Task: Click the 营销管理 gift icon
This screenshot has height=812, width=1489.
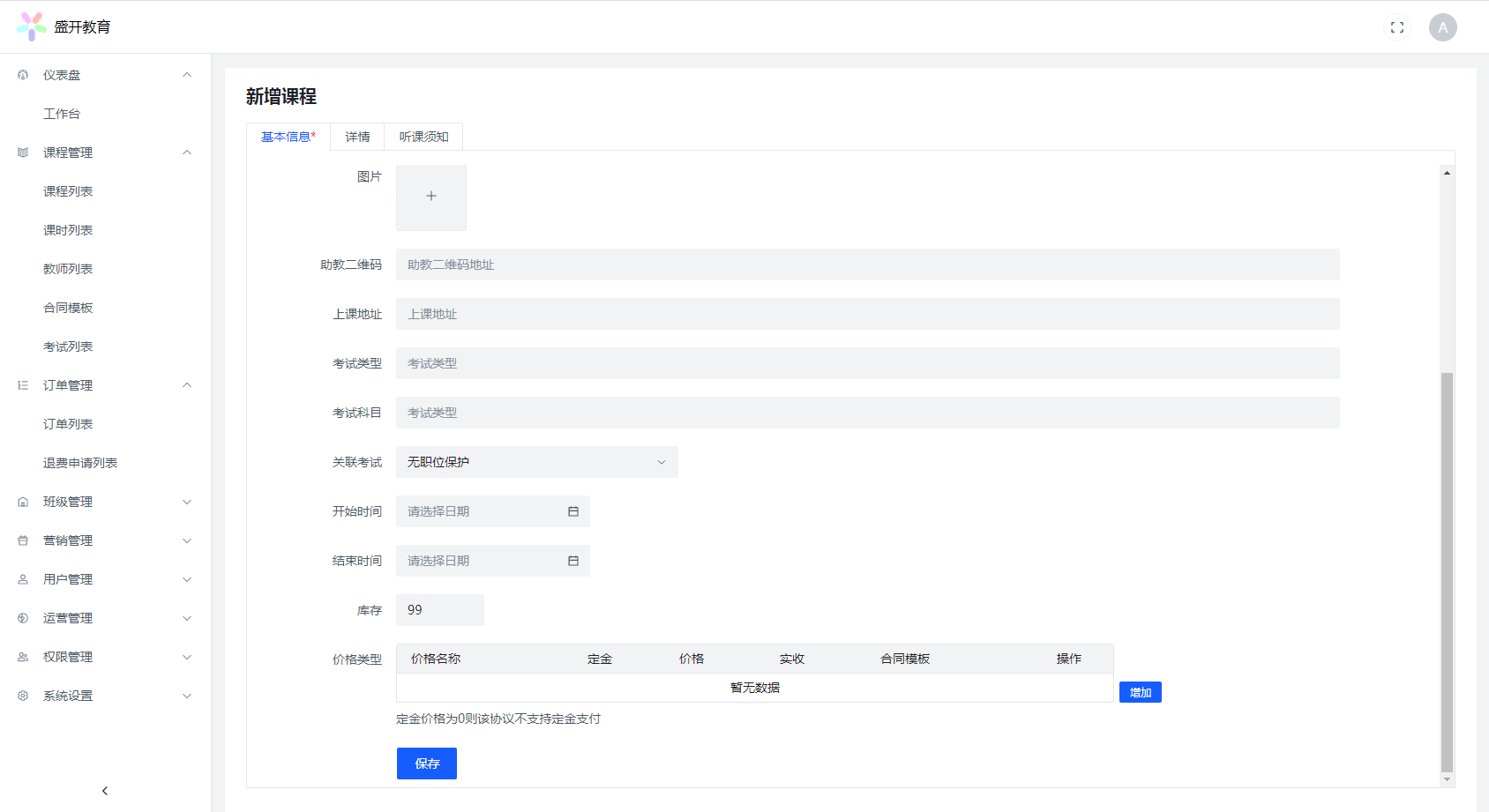Action: [x=23, y=540]
